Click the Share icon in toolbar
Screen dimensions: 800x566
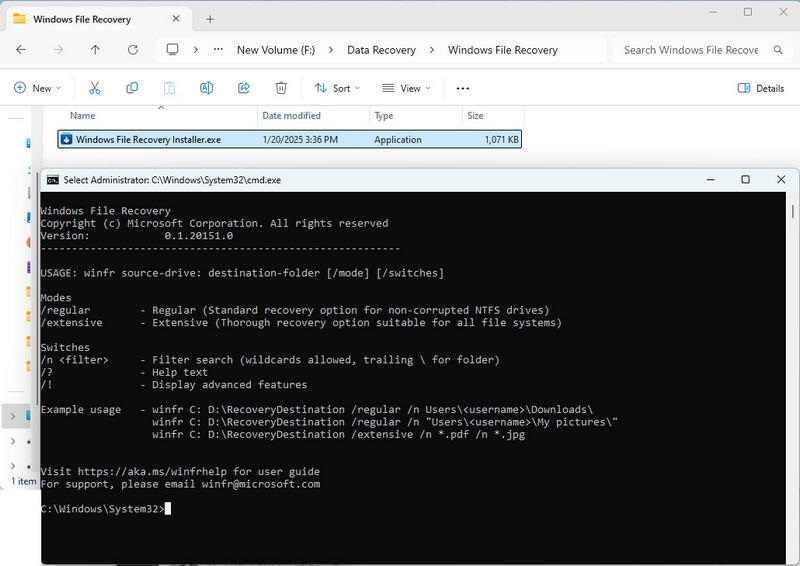(x=244, y=88)
